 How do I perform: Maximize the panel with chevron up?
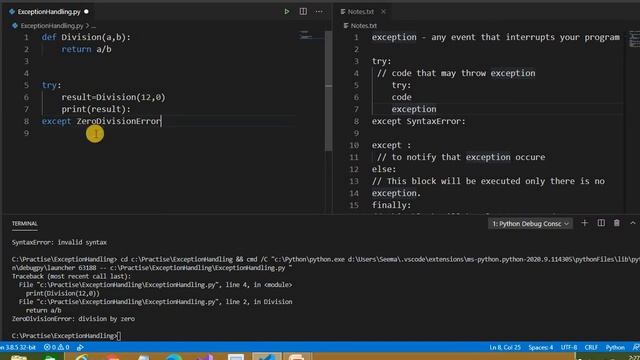pos(633,223)
